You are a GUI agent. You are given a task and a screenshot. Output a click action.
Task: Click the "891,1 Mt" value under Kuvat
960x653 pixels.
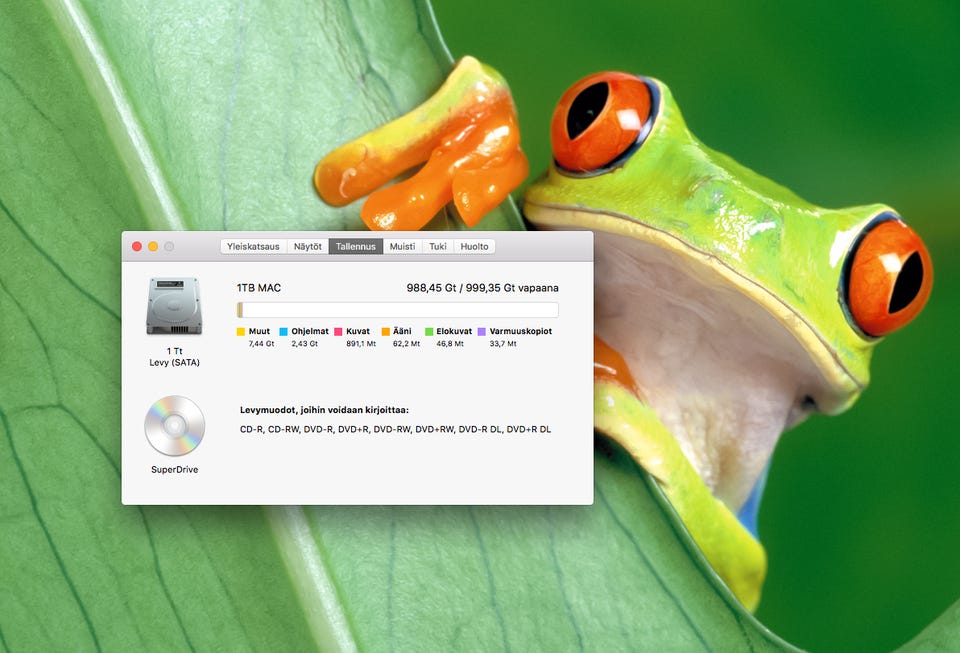[x=361, y=344]
